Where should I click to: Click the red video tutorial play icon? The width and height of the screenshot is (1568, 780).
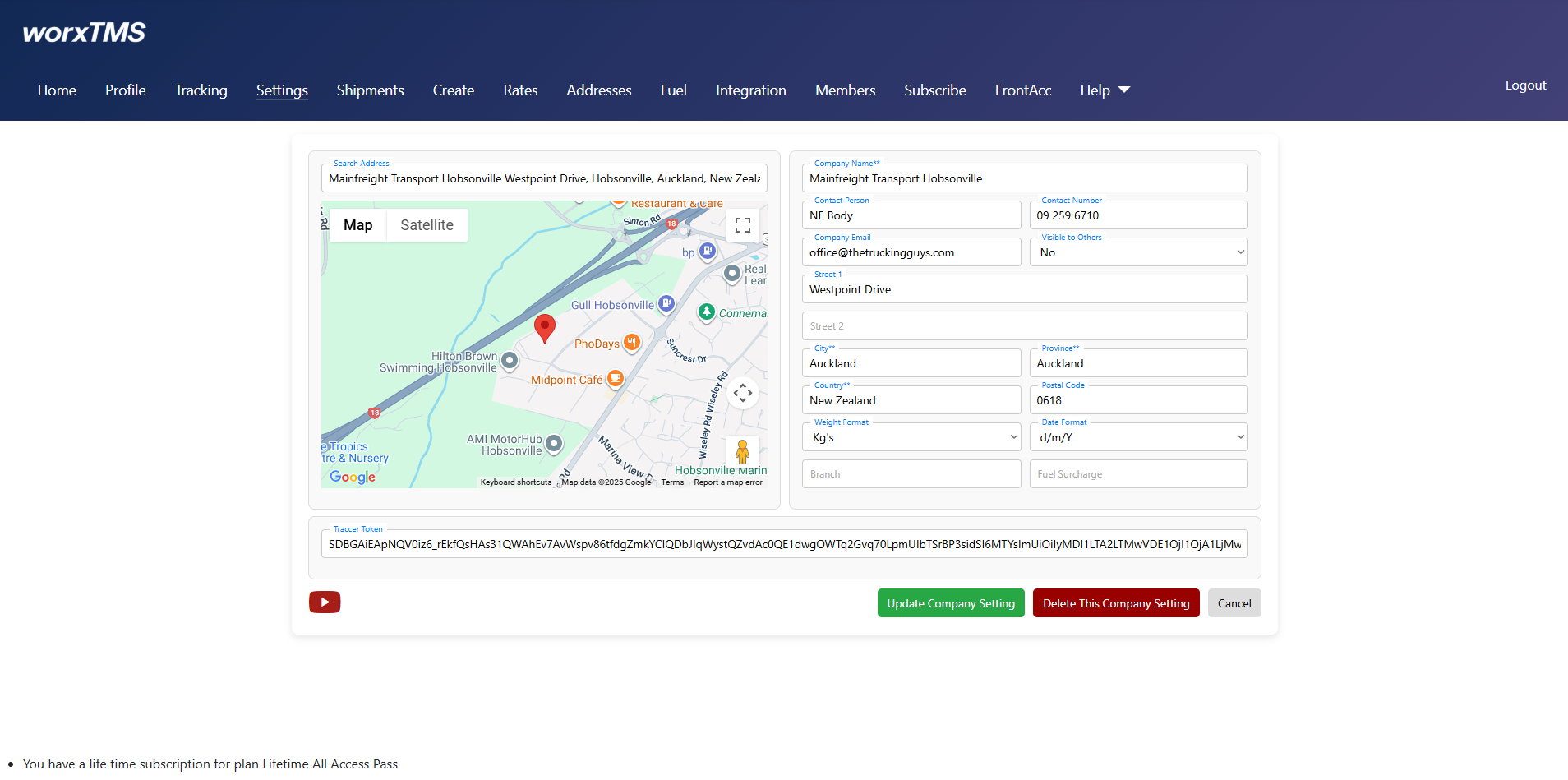(325, 602)
